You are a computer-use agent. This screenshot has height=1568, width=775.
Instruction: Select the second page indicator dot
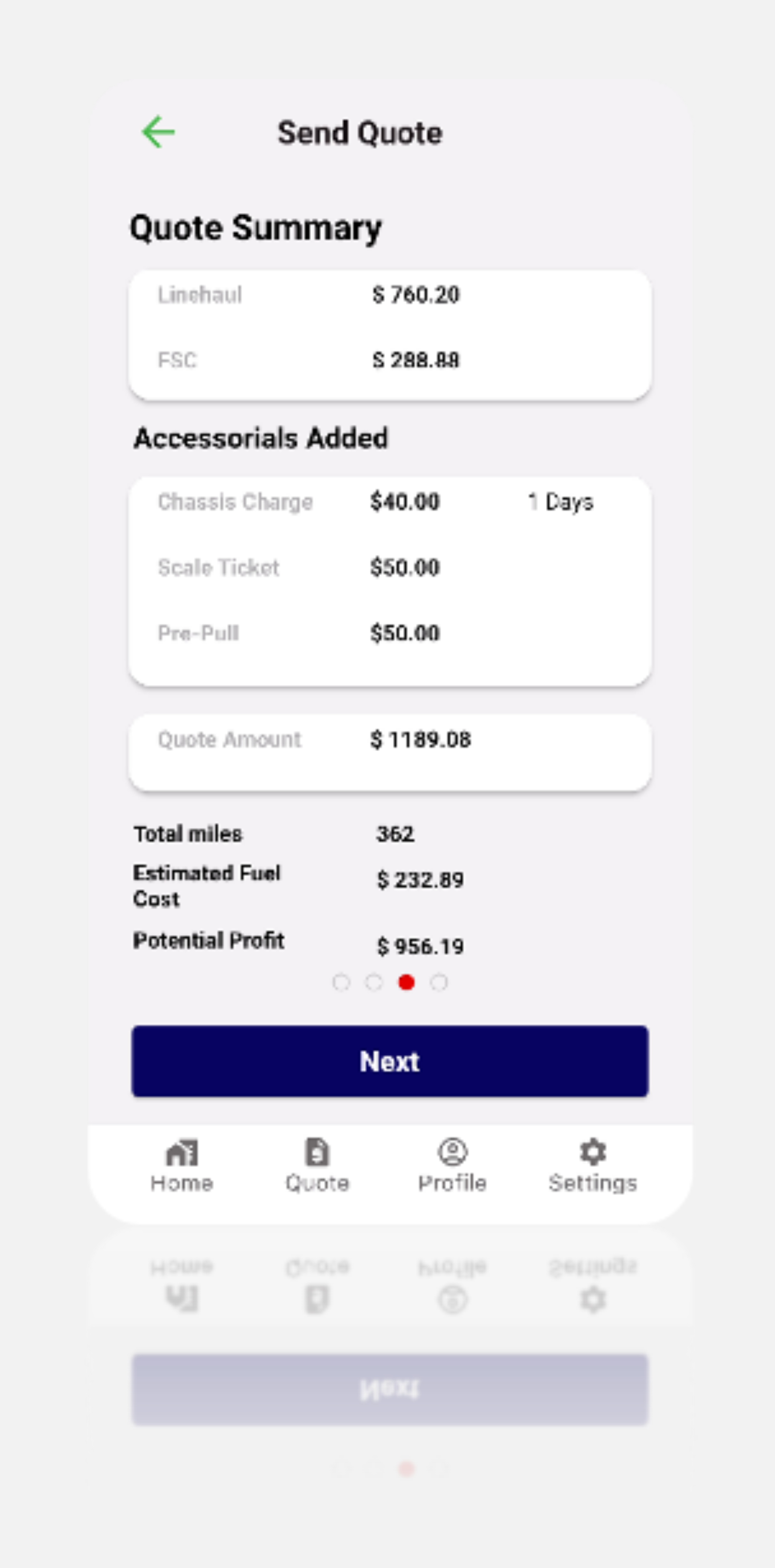click(x=374, y=982)
